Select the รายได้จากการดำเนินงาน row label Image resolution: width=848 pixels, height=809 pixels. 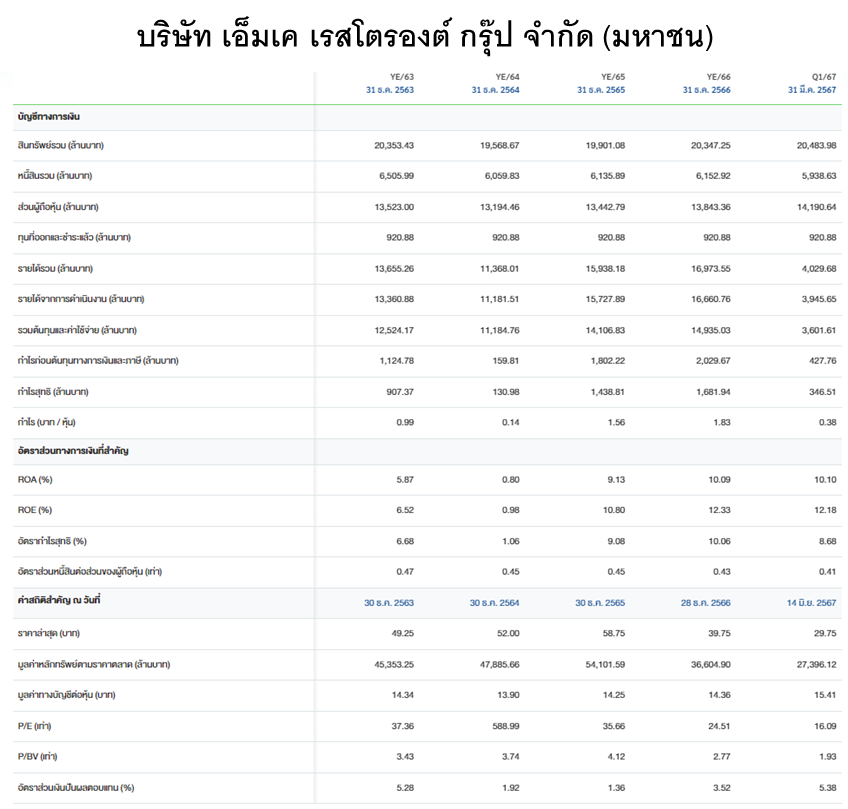81,299
